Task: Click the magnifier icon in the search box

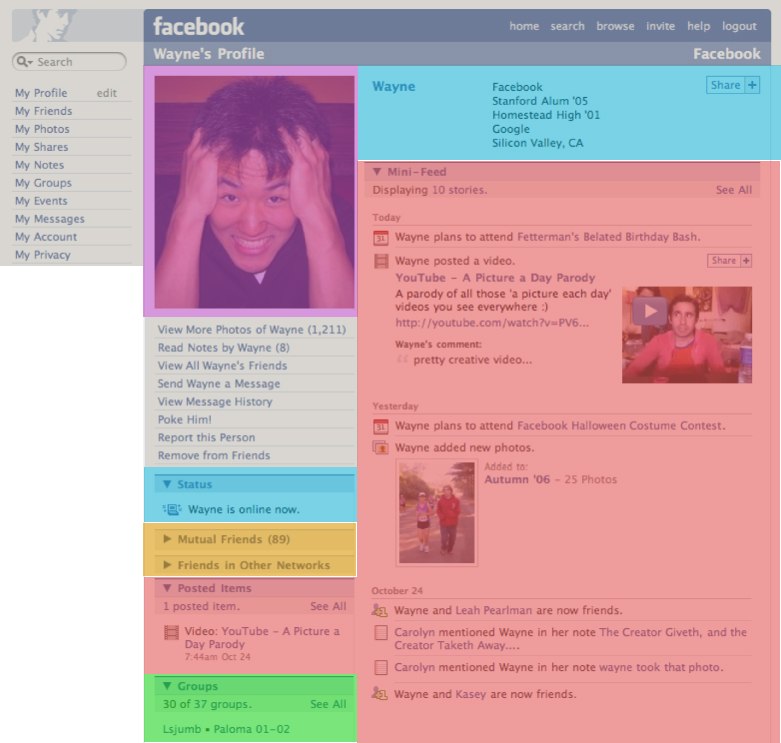Action: (23, 62)
